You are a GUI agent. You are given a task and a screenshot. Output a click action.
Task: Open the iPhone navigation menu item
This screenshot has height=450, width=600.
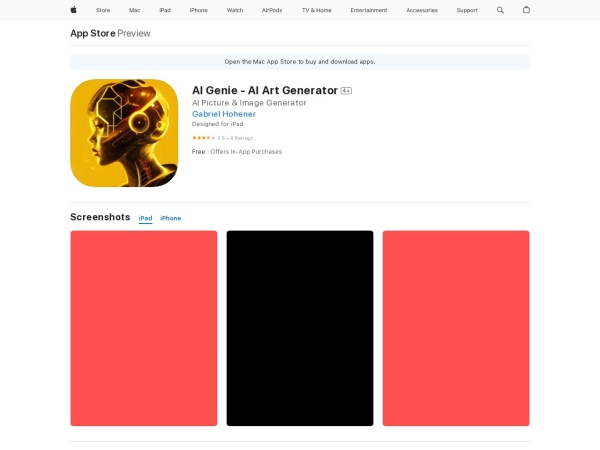(x=199, y=10)
